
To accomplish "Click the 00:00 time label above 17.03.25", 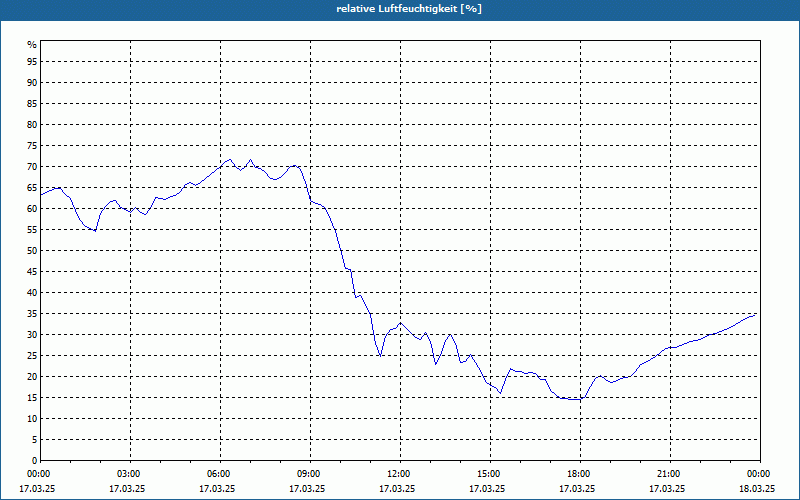I will tap(38, 474).
